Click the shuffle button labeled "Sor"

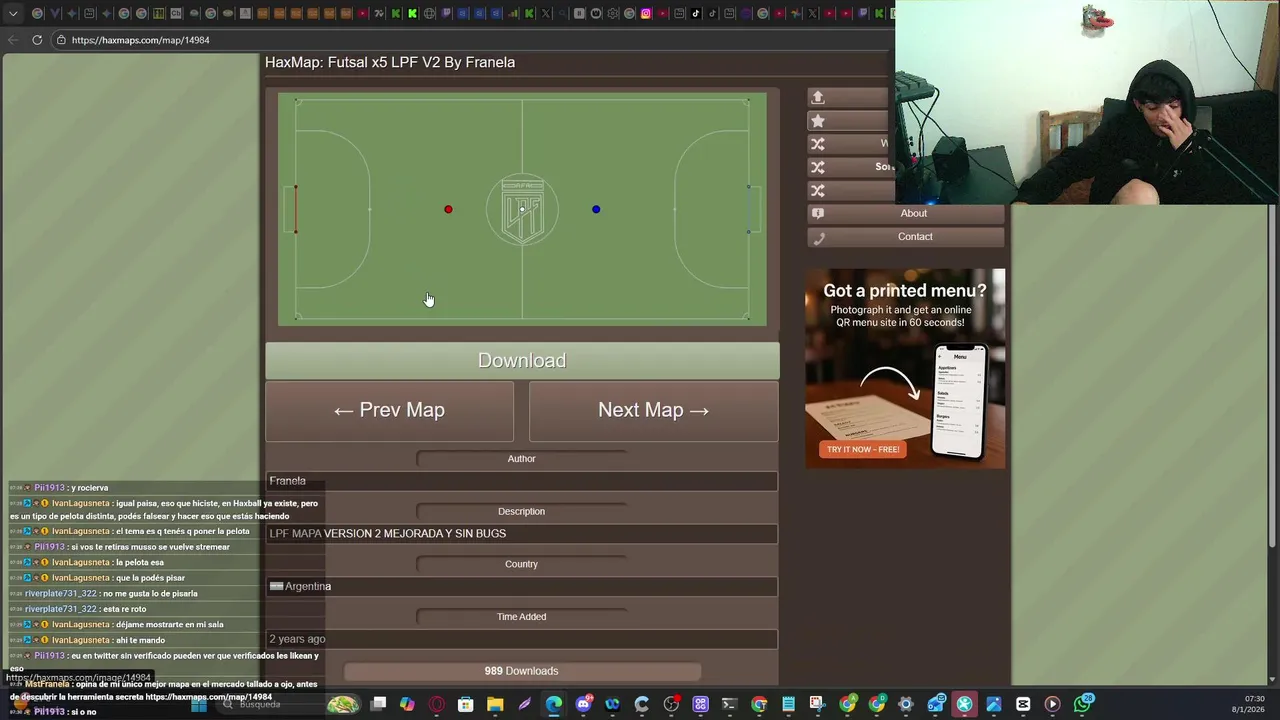point(850,167)
